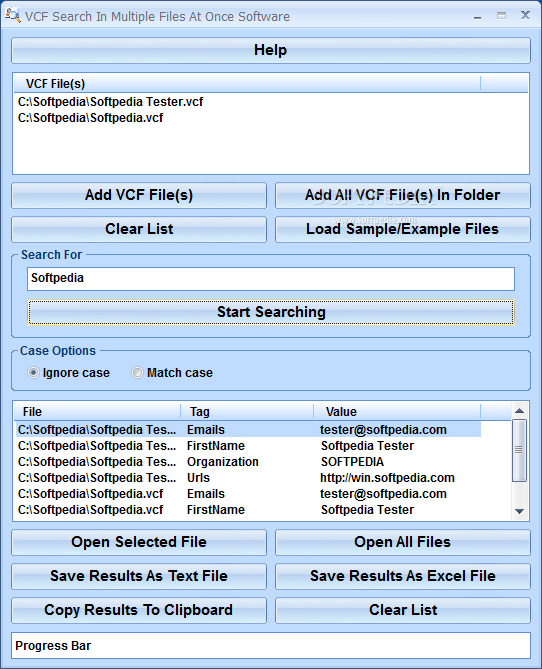Select the Softpedia Tes... FirstName result row
This screenshot has width=542, height=669.
coord(248,446)
